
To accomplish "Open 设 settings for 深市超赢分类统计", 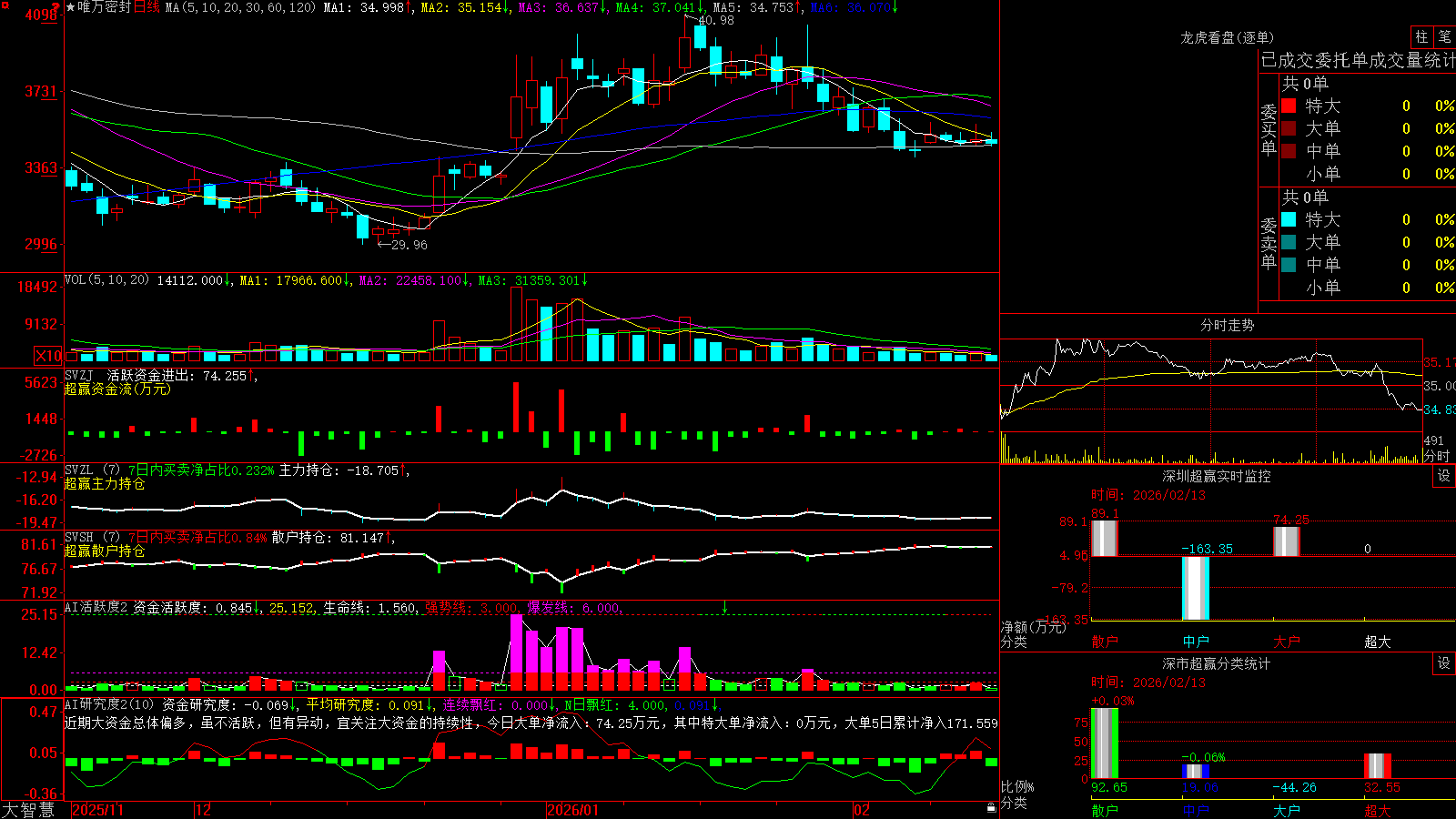I will pos(1444,663).
